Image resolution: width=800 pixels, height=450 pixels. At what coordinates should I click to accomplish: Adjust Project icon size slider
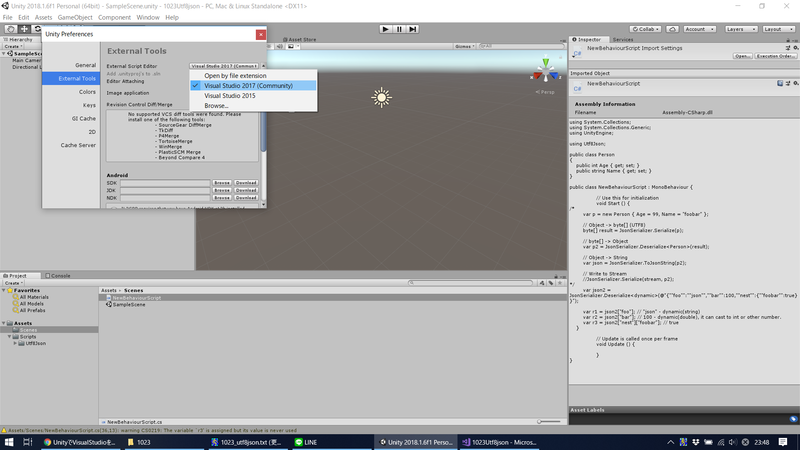(x=549, y=422)
